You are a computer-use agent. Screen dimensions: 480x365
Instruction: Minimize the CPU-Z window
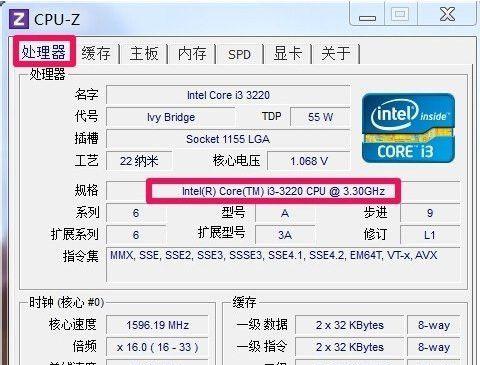coord(367,15)
